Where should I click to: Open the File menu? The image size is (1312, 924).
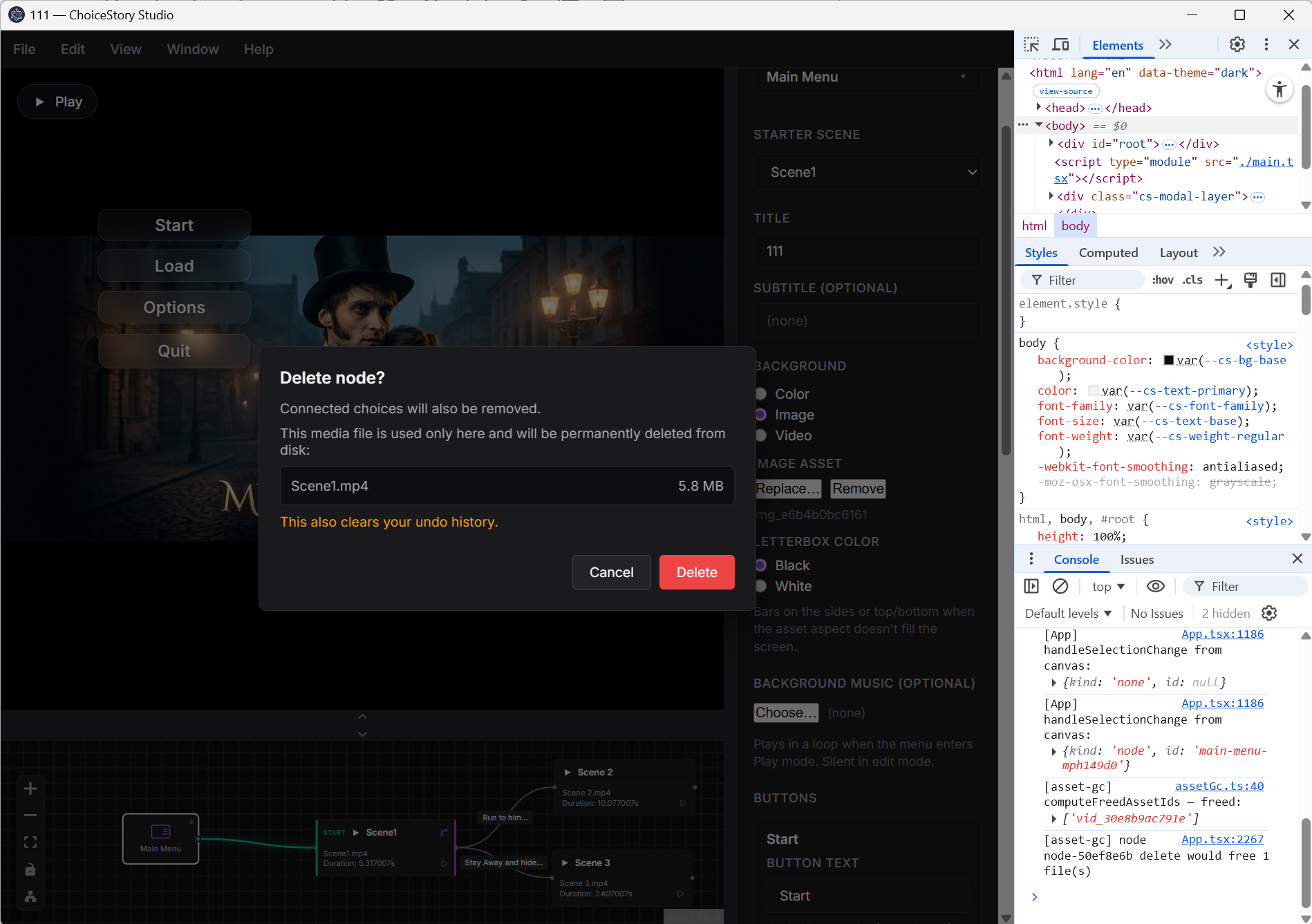[24, 49]
